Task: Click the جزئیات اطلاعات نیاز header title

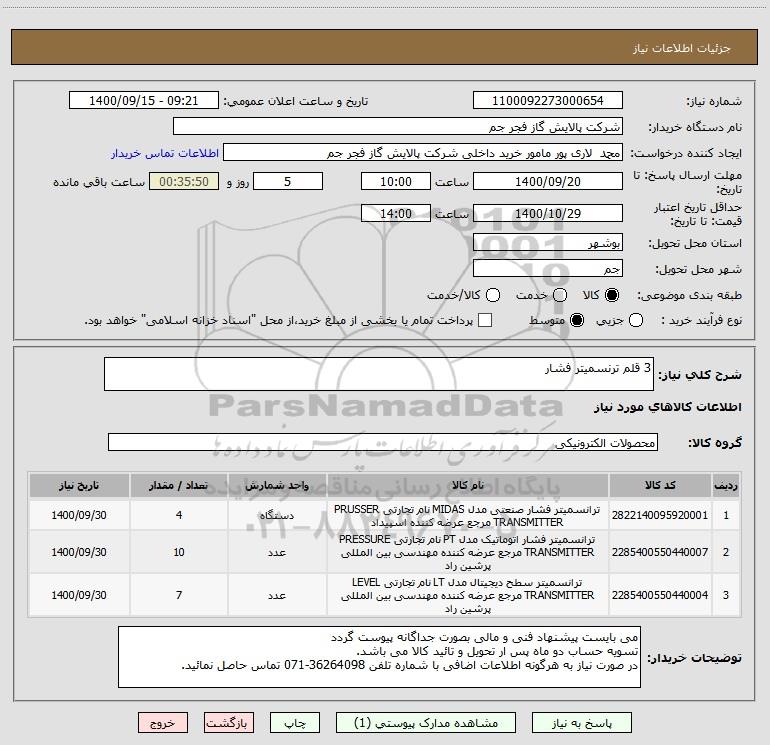Action: click(x=682, y=48)
